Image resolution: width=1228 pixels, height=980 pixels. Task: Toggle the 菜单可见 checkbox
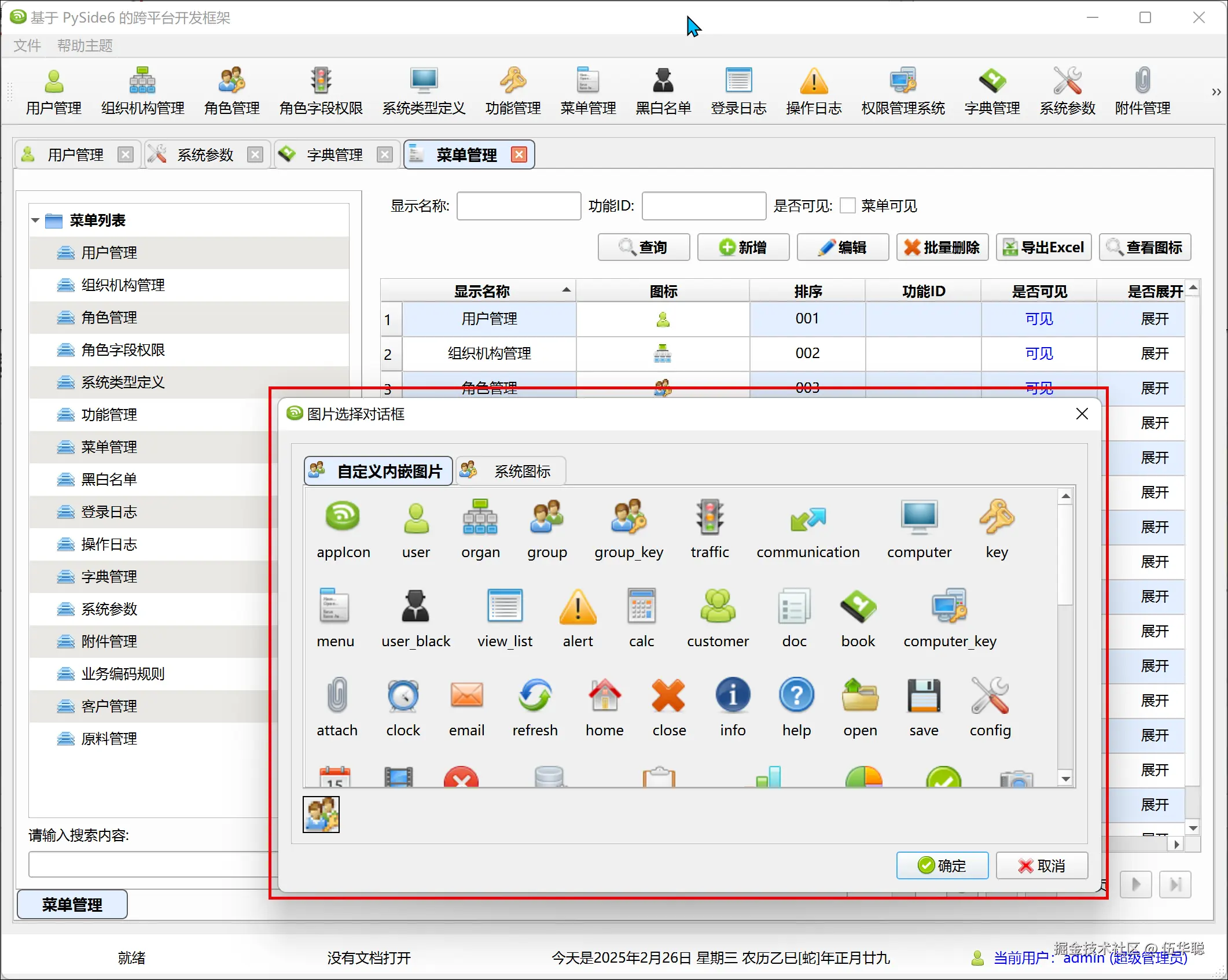[x=848, y=206]
